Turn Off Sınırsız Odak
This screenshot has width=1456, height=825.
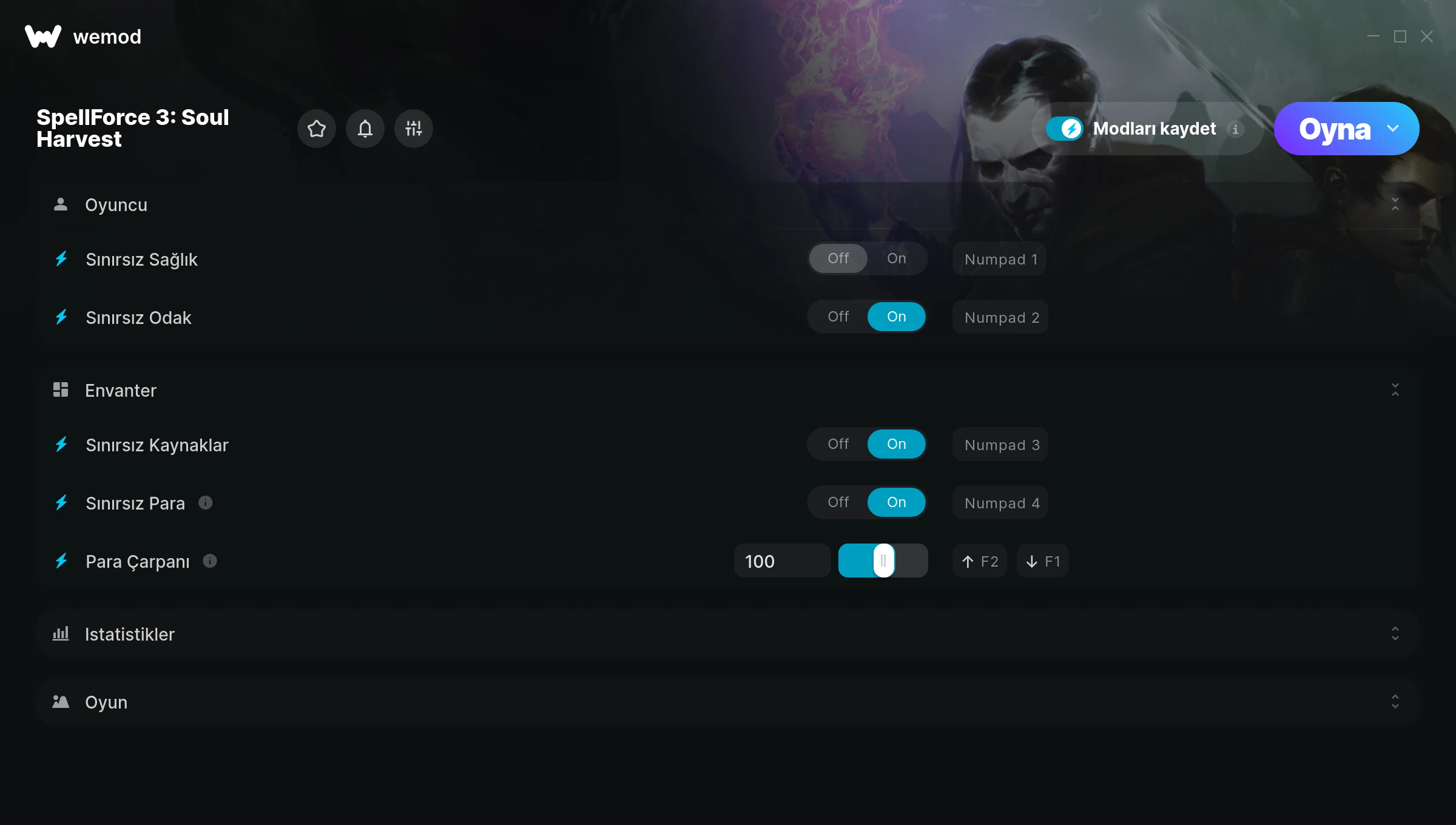838,317
